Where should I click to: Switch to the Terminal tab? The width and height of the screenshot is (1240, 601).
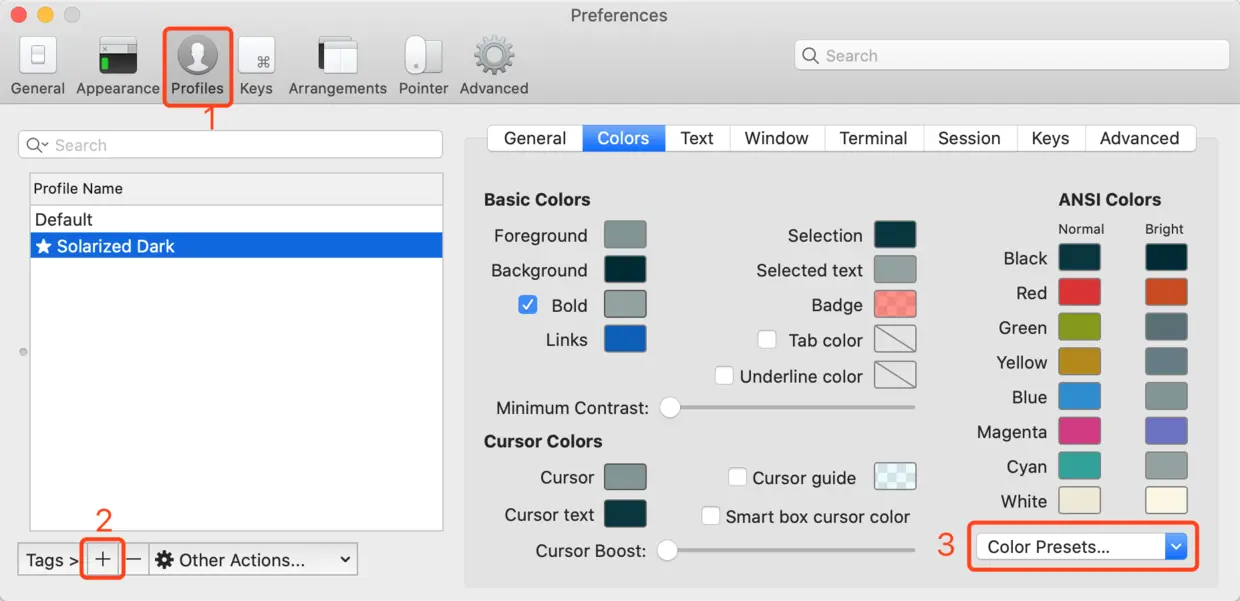click(x=873, y=138)
